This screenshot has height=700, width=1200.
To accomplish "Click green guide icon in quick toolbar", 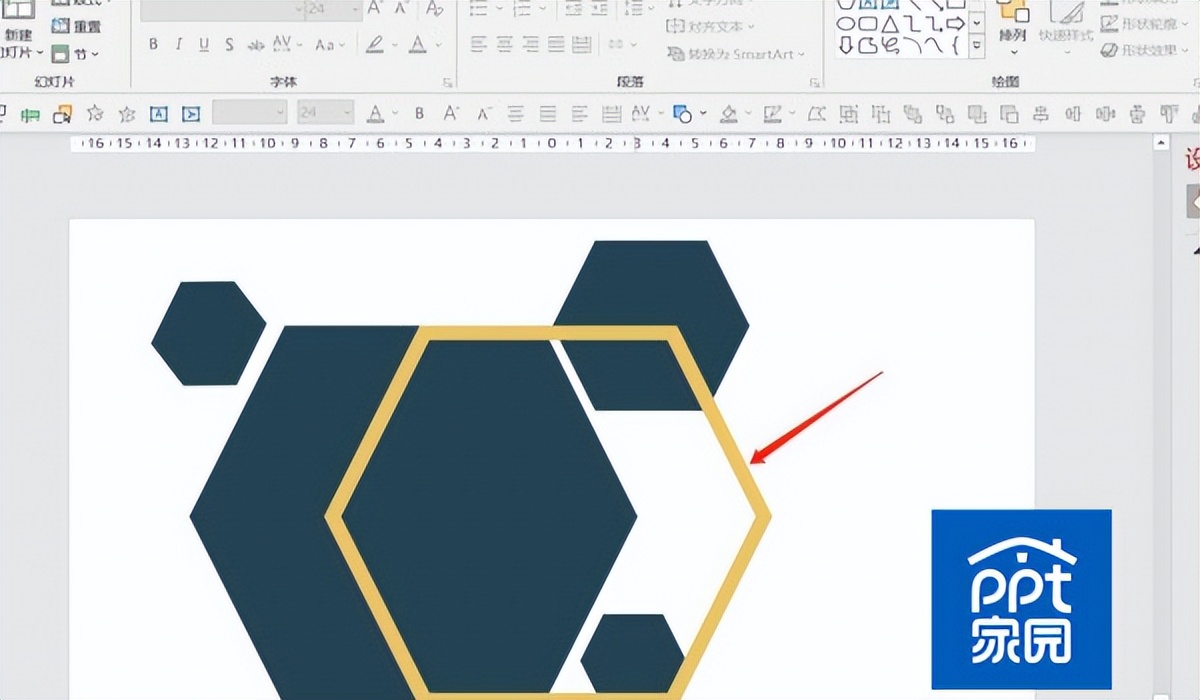I will 31,114.
